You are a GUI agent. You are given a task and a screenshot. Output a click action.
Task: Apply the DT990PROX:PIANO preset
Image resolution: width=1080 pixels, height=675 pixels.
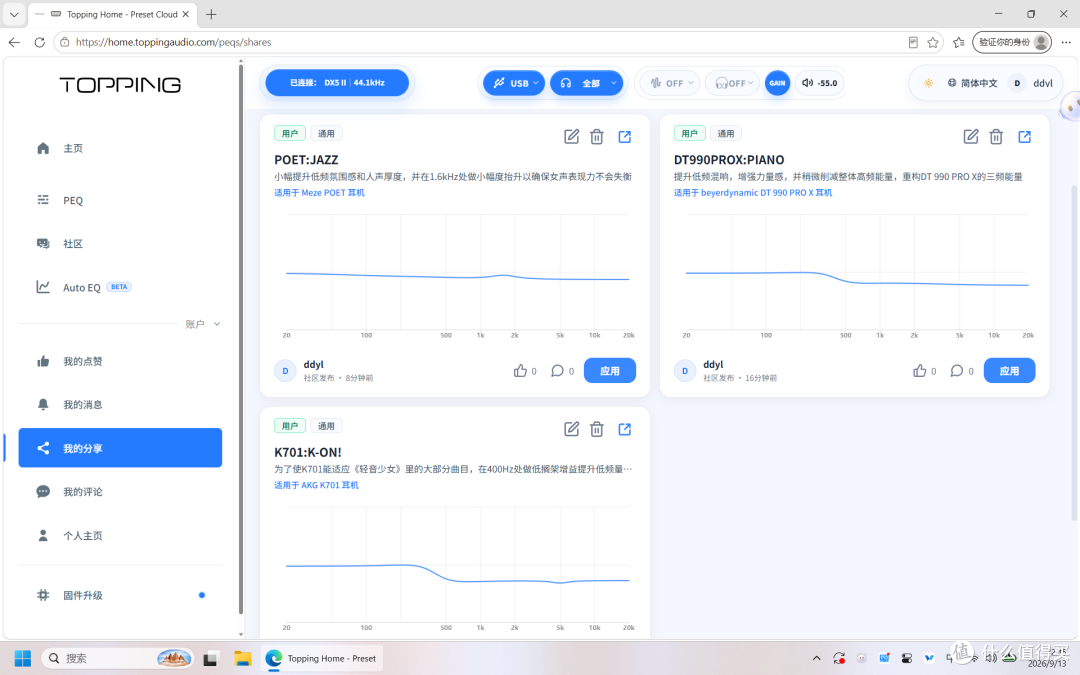[x=1009, y=371]
